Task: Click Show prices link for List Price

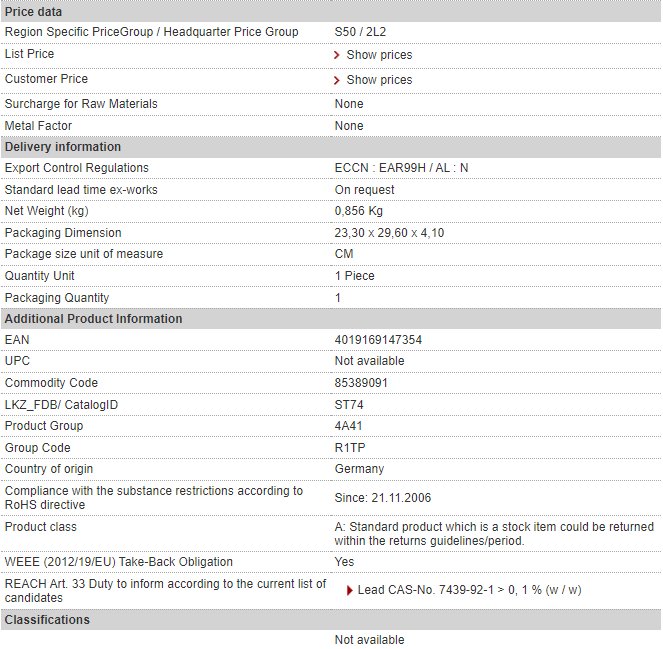Action: click(379, 55)
